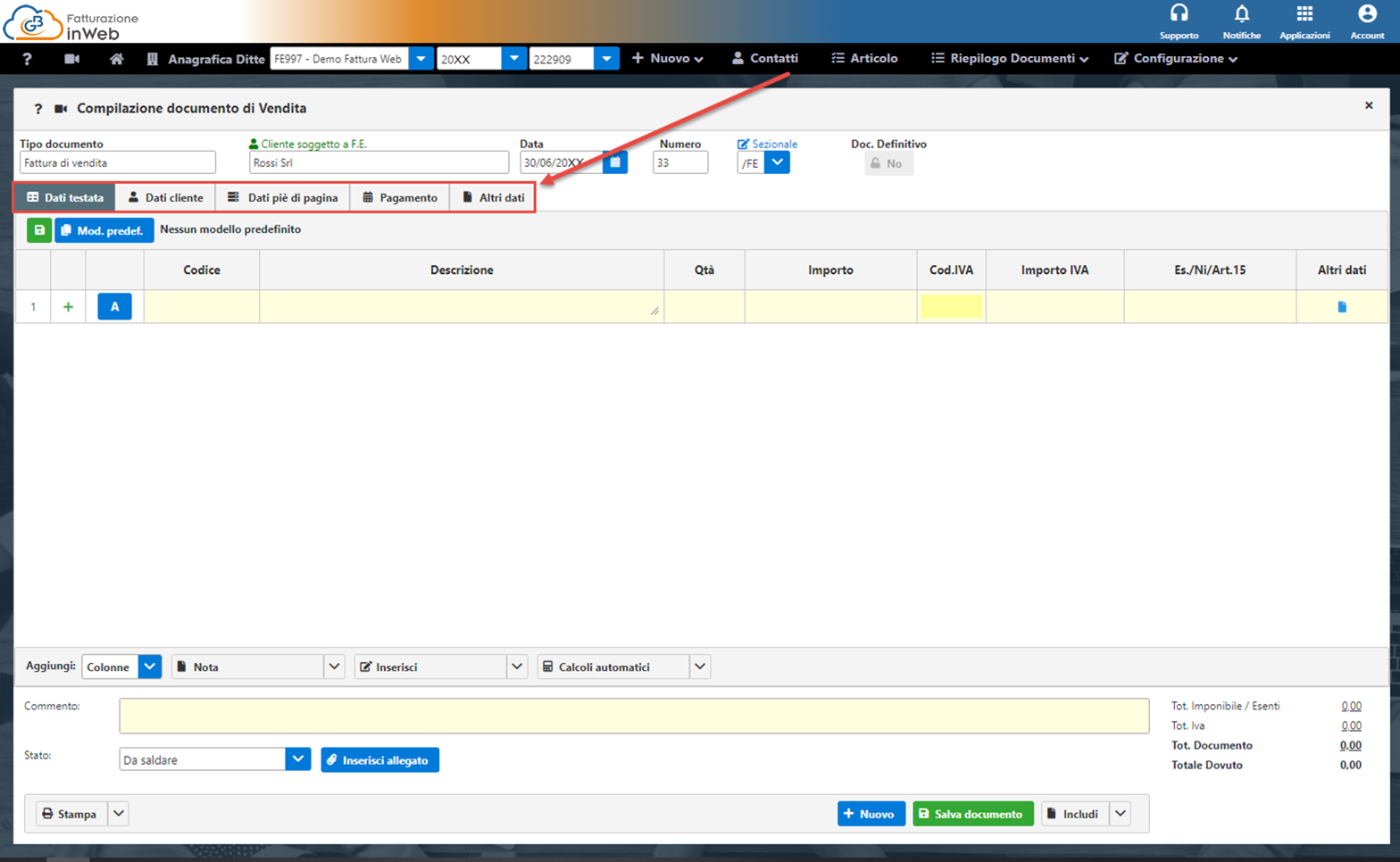Expand the Sezionale /FE dropdown

(x=777, y=162)
